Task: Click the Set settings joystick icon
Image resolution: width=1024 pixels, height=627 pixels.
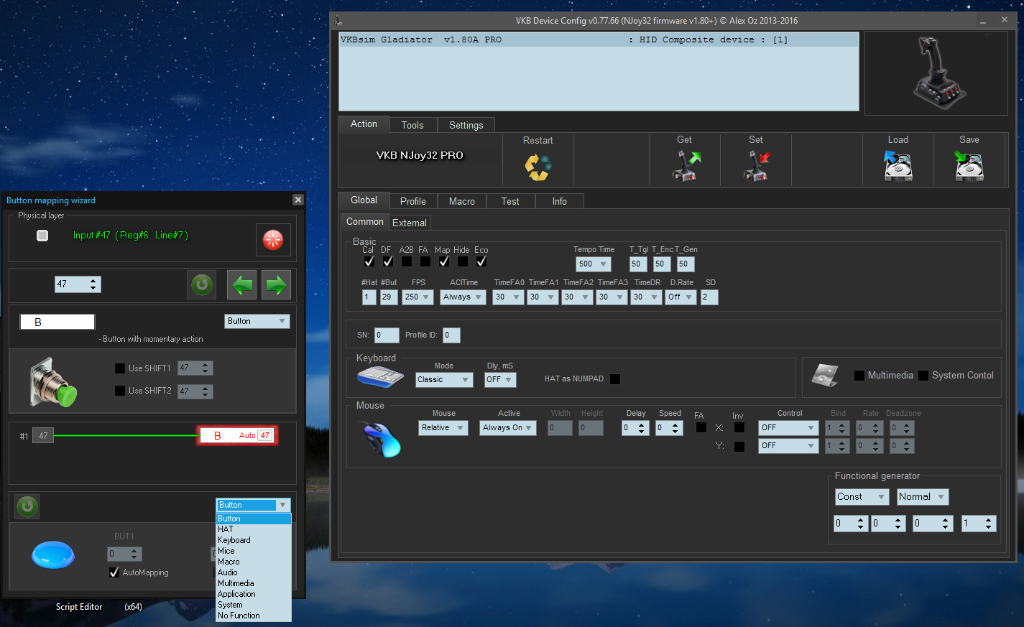Action: tap(757, 166)
